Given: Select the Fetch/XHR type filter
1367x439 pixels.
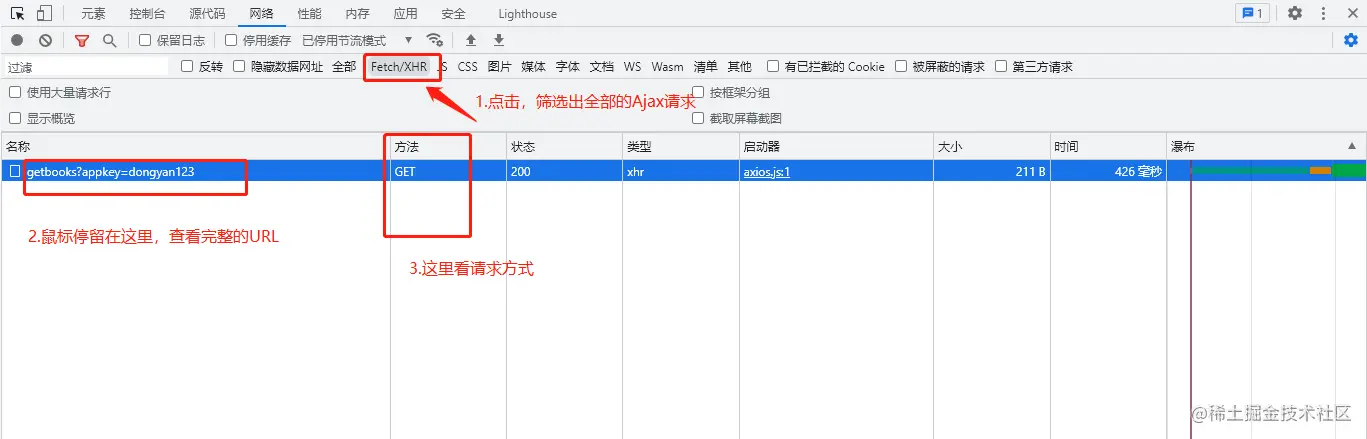Looking at the screenshot, I should click(x=399, y=66).
